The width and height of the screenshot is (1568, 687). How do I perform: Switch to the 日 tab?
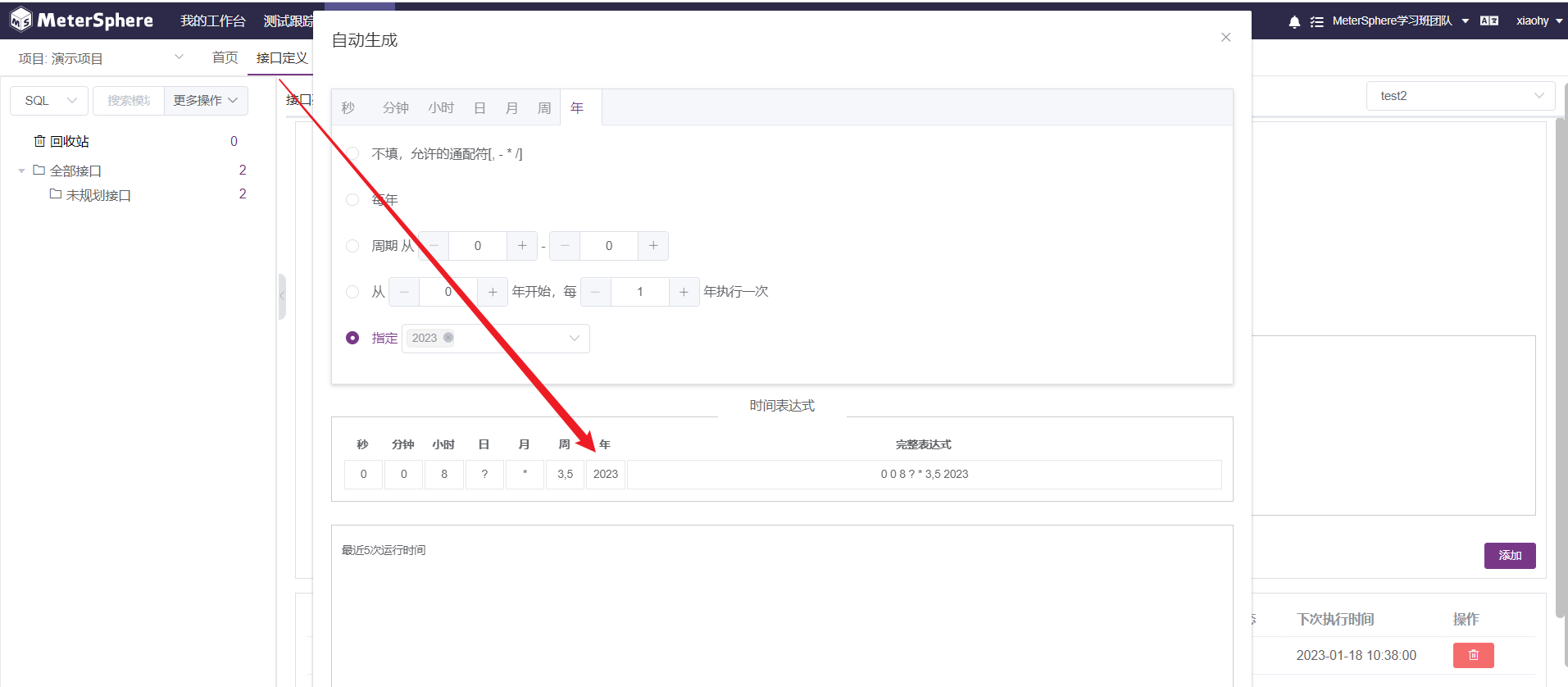(x=480, y=107)
